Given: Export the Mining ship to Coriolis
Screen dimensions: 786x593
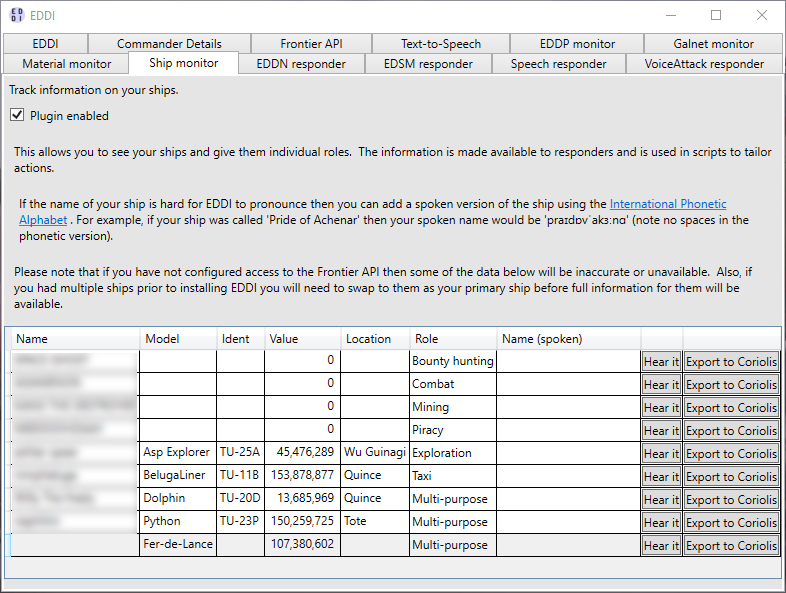Looking at the screenshot, I should (x=731, y=408).
